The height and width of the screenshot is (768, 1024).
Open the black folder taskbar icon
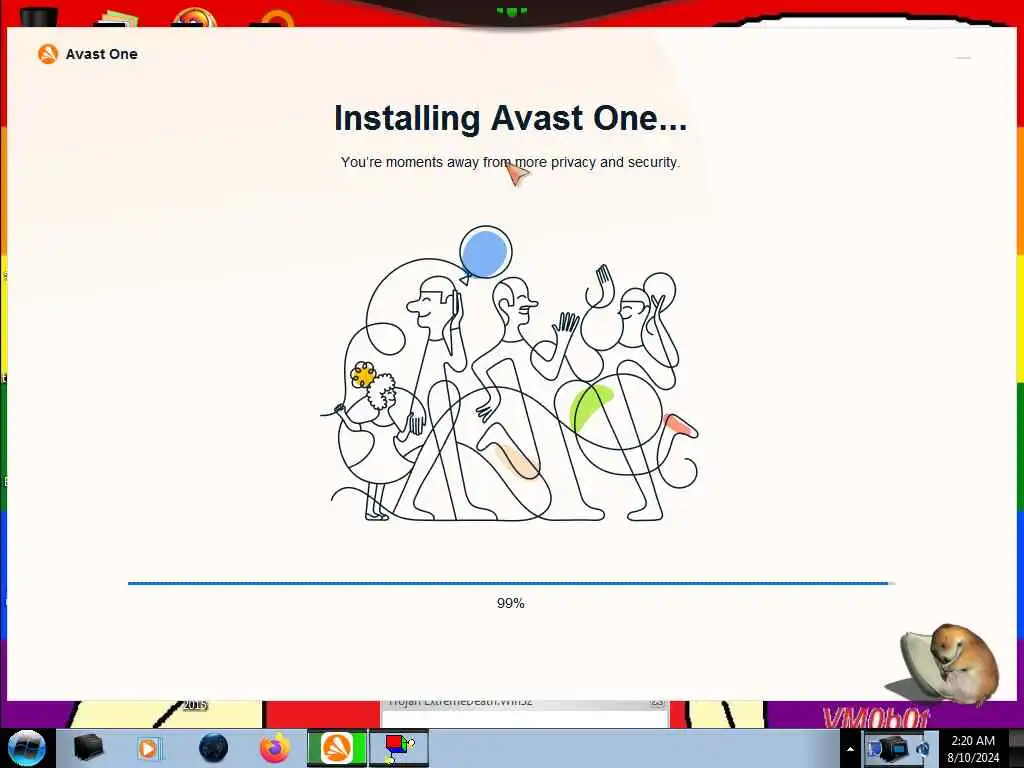click(88, 748)
